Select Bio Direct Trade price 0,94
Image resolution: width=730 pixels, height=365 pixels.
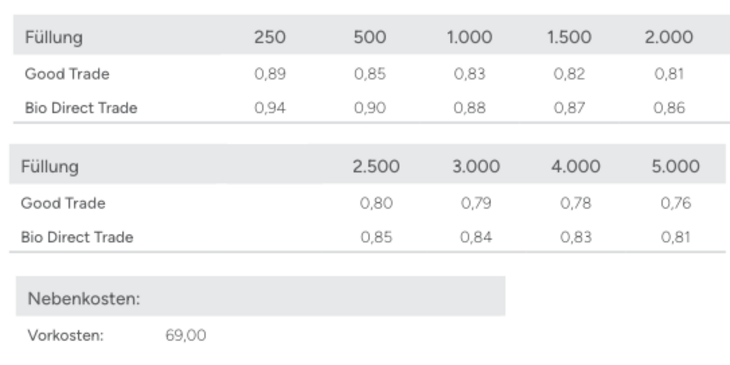pos(270,108)
